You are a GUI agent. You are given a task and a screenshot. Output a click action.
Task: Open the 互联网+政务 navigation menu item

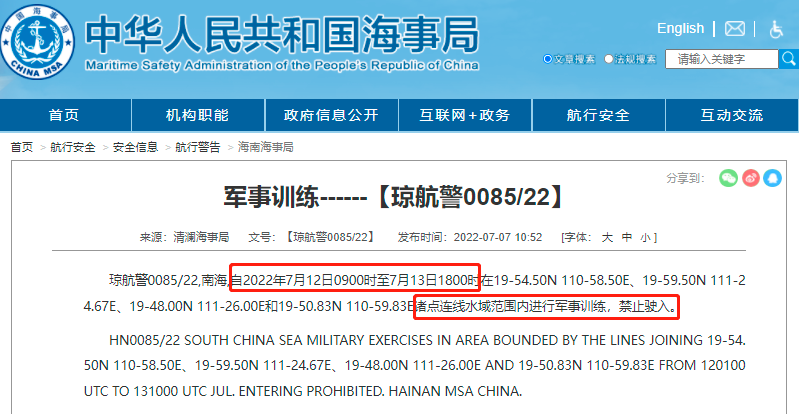tap(465, 115)
